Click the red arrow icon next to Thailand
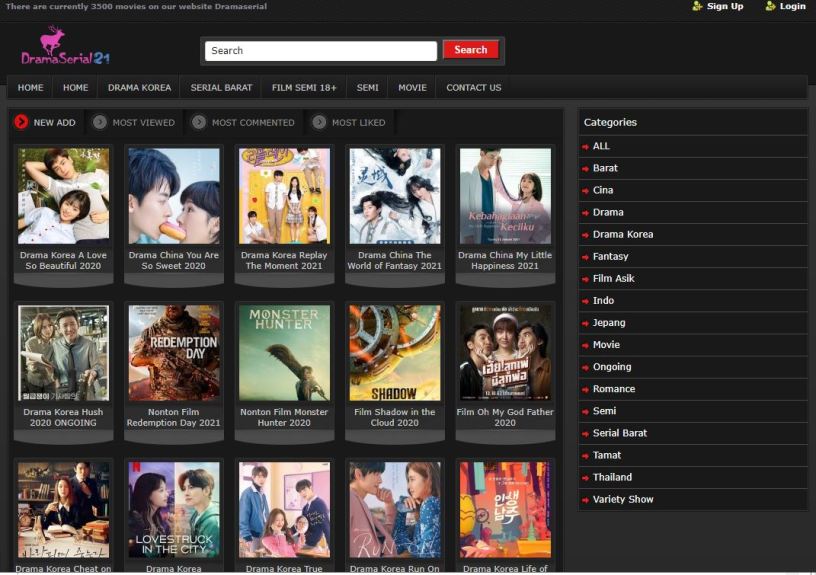Viewport: 816px width, 575px height. click(585, 478)
